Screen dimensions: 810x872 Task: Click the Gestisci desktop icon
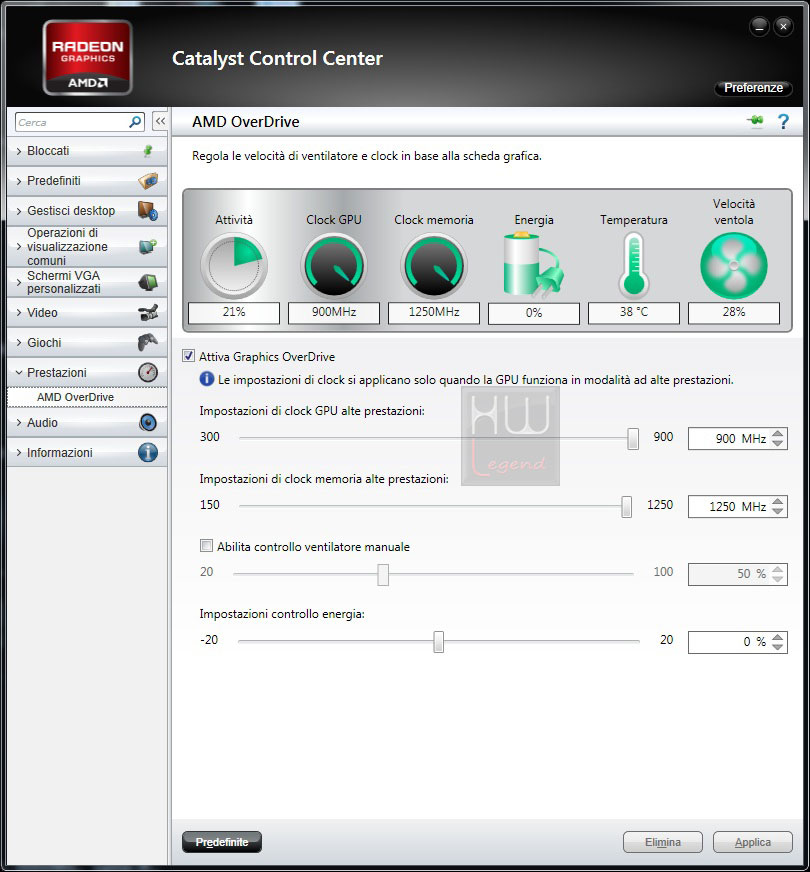tap(148, 211)
